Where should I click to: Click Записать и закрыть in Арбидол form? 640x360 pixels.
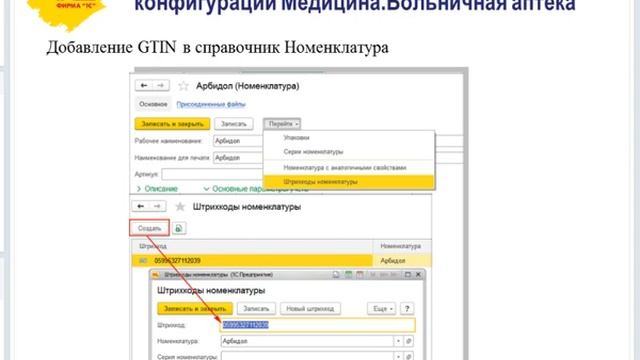point(172,124)
